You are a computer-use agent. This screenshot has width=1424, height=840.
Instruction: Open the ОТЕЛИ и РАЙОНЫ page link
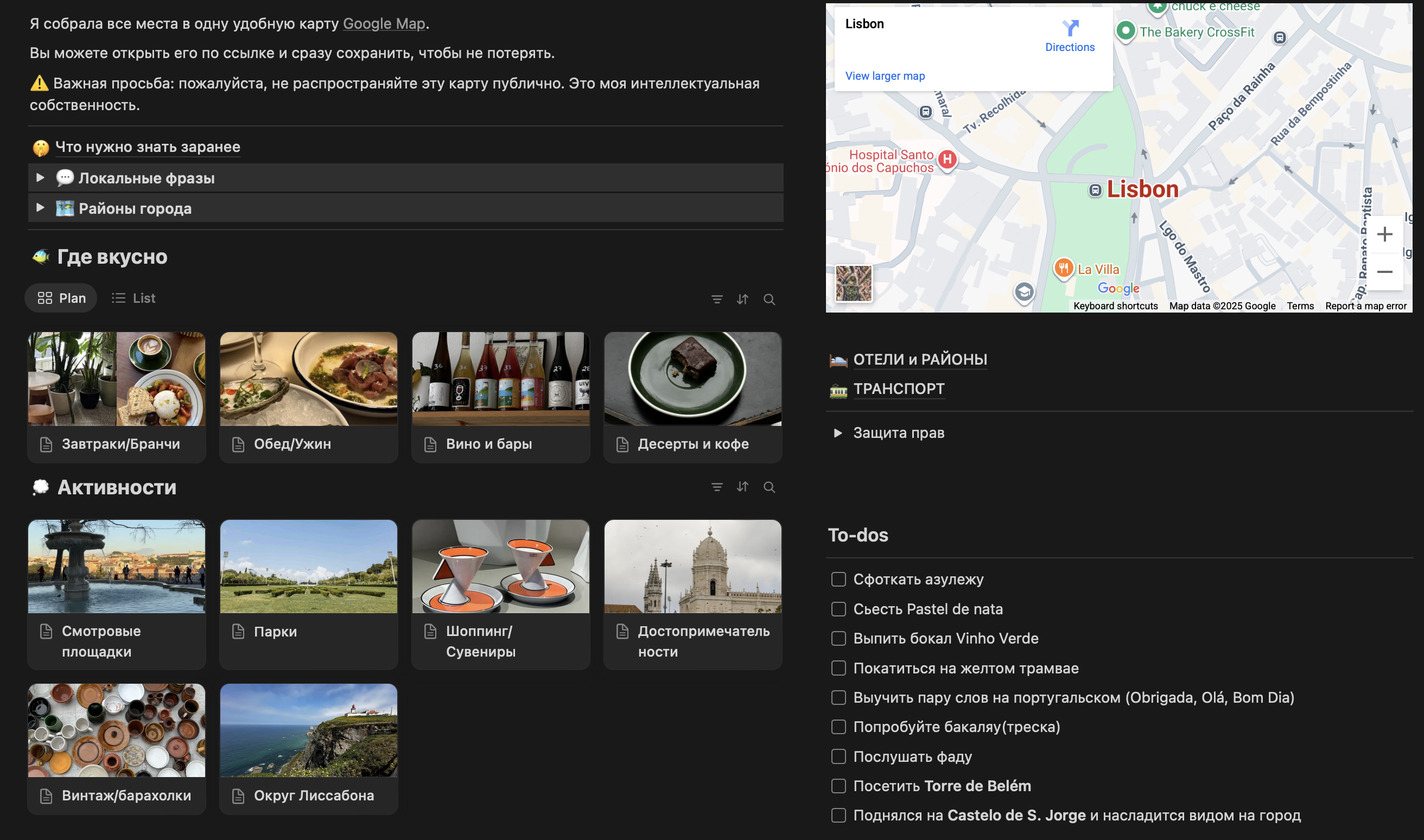tap(920, 359)
